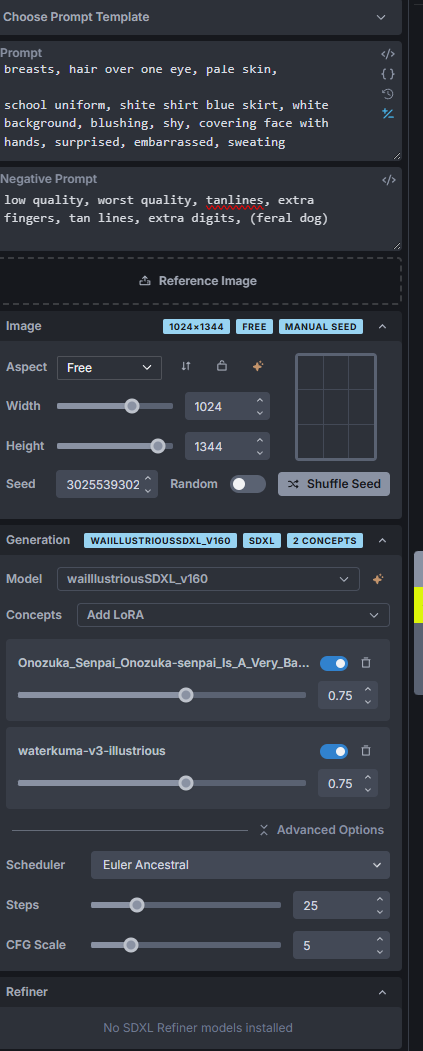Image resolution: width=423 pixels, height=1051 pixels.
Task: Increase Steps with the up stepper
Action: [x=380, y=900]
